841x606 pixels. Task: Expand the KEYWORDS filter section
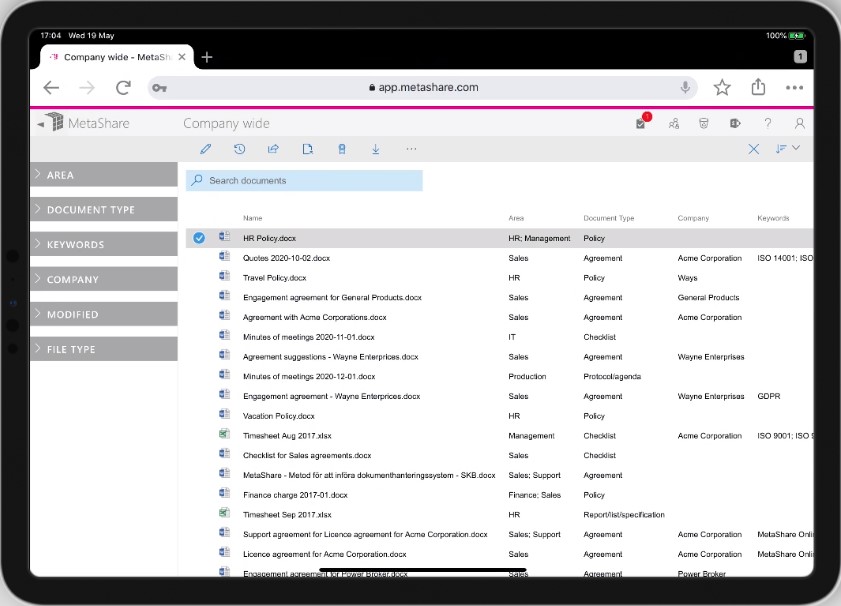pyautogui.click(x=104, y=245)
